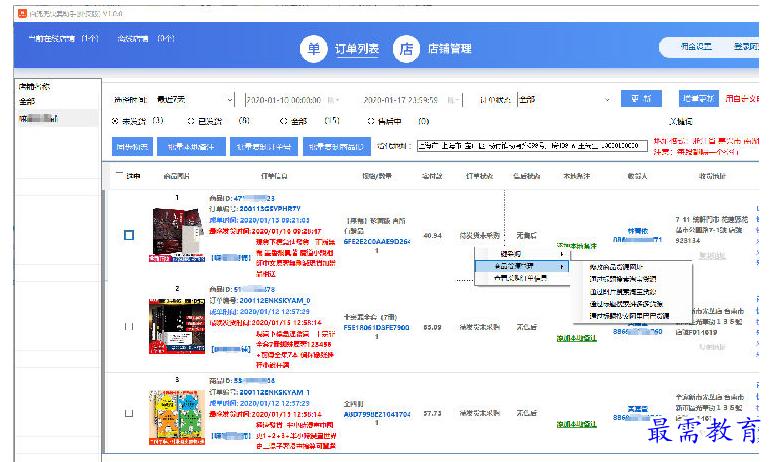769x462 pixels.
Task: Click the grey copy-address link in row 2
Action: click(712, 347)
